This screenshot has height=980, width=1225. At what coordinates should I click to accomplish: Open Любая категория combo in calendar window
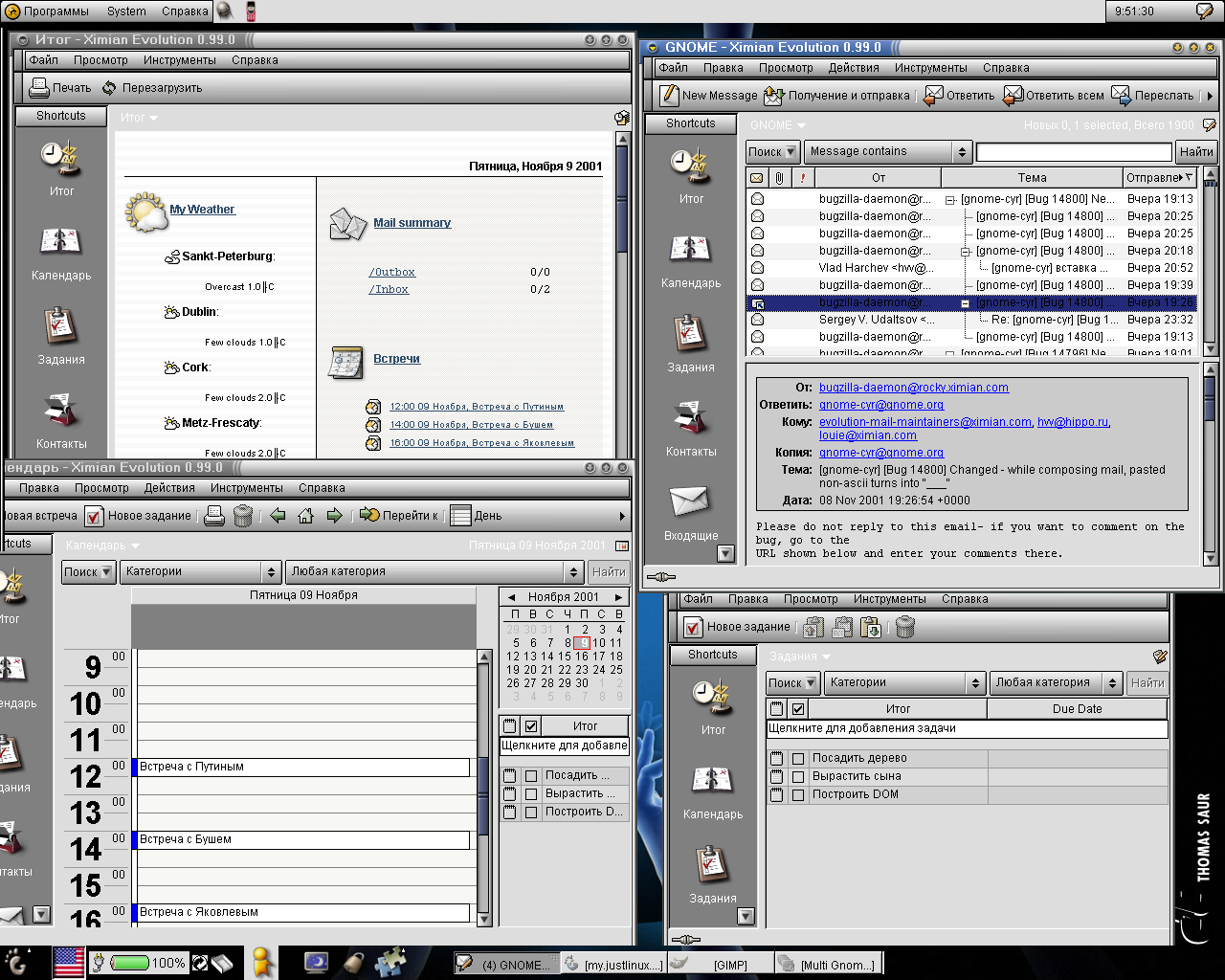434,571
